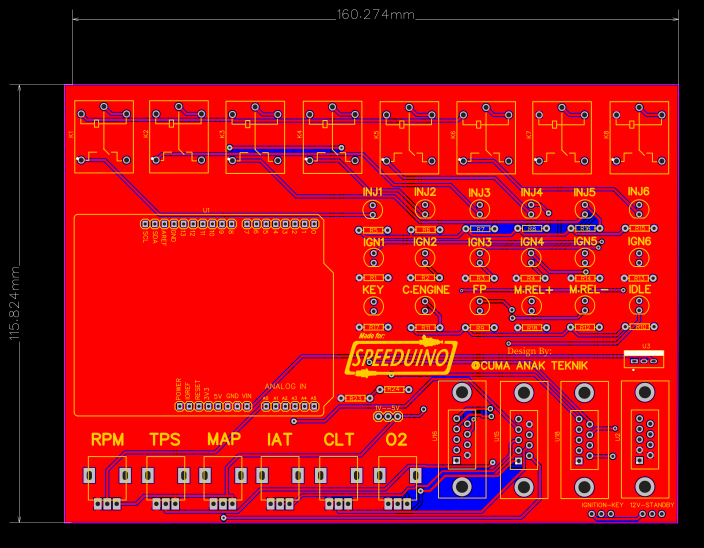Click the IGN3 LED component
Viewport: 704px width, 548px height.
pos(479,259)
